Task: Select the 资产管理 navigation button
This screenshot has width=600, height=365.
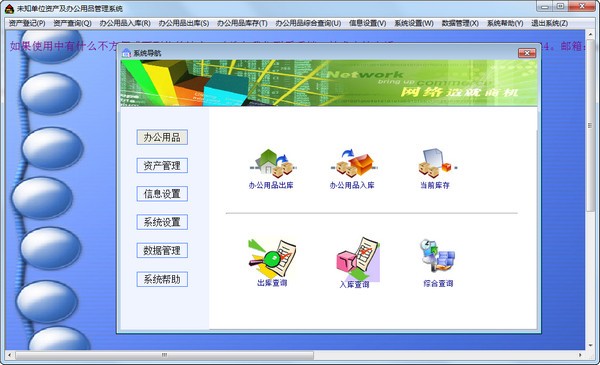Action: pos(162,166)
